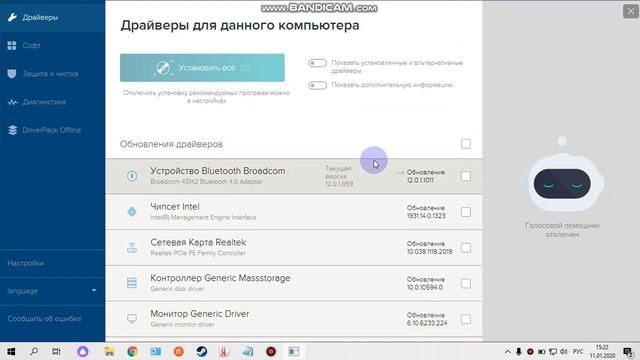Viewport: 640px width, 360px height.
Task: Open the Диагностика section
Action: [x=52, y=102]
